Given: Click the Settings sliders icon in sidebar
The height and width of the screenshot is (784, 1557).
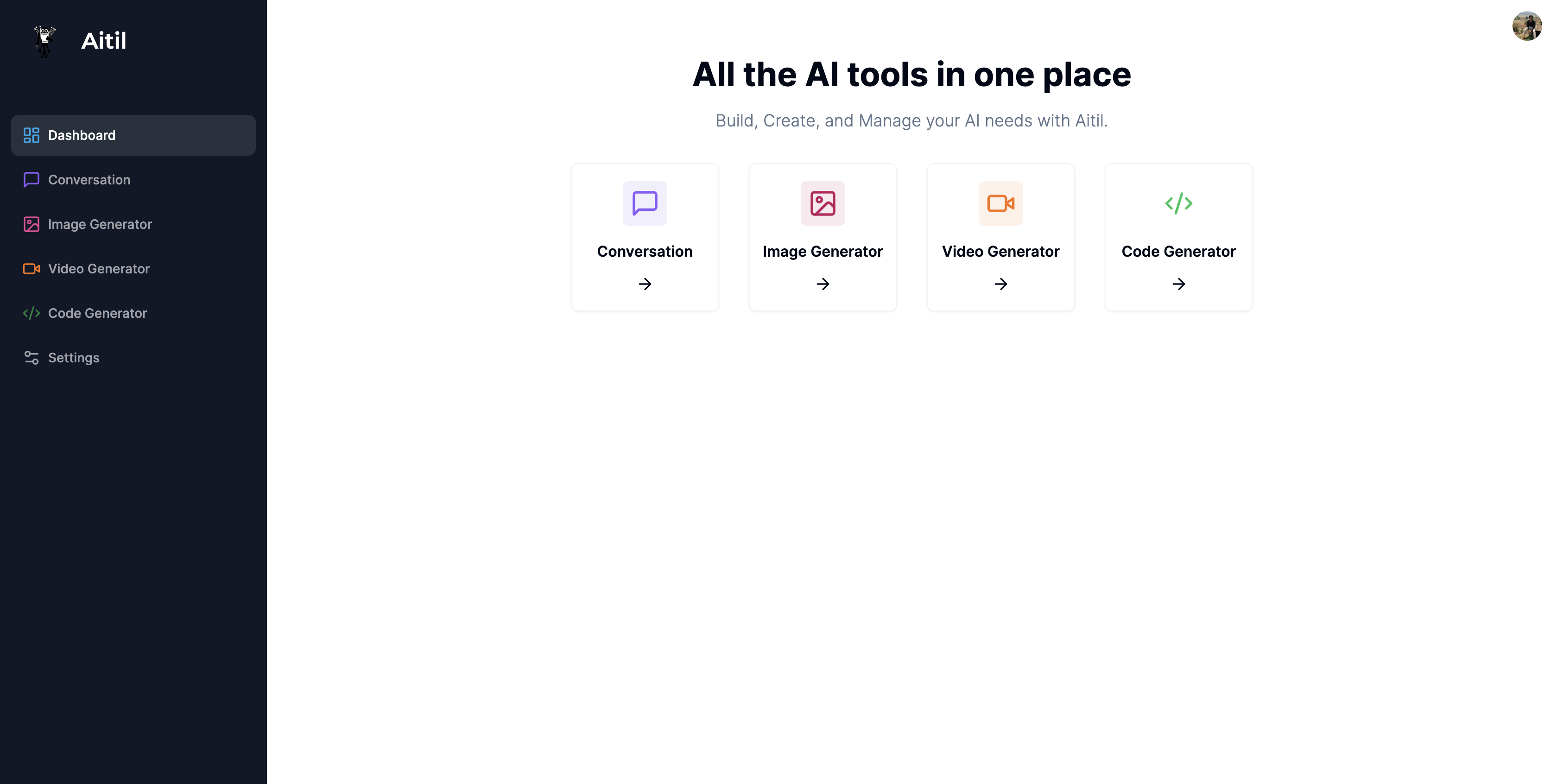Looking at the screenshot, I should click(x=32, y=357).
